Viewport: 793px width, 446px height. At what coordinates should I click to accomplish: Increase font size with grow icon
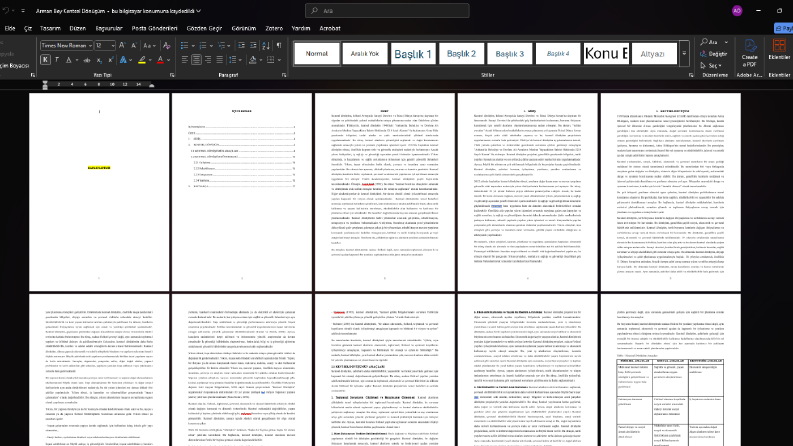tap(122, 46)
